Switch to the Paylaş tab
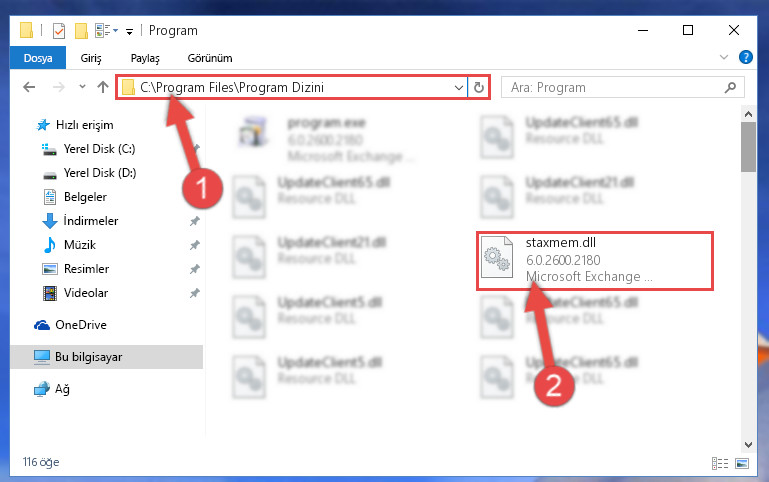Screen dimensions: 769x482 (x=145, y=58)
